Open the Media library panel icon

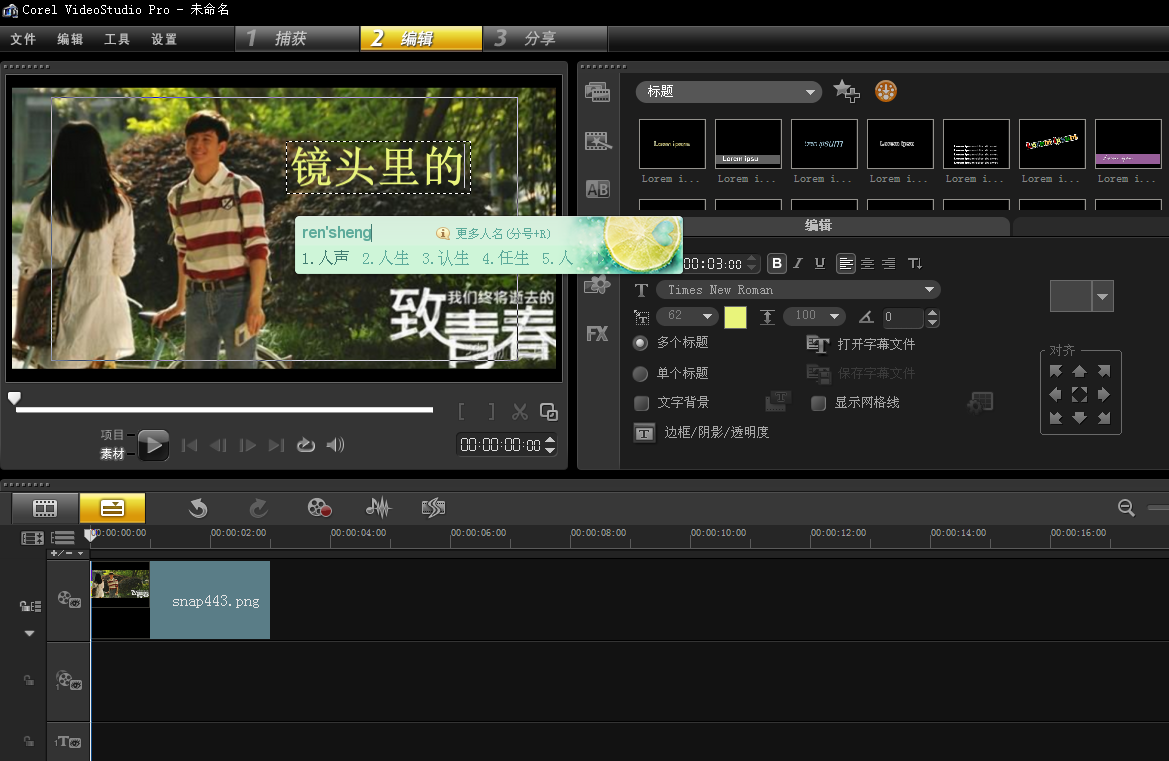coord(597,92)
